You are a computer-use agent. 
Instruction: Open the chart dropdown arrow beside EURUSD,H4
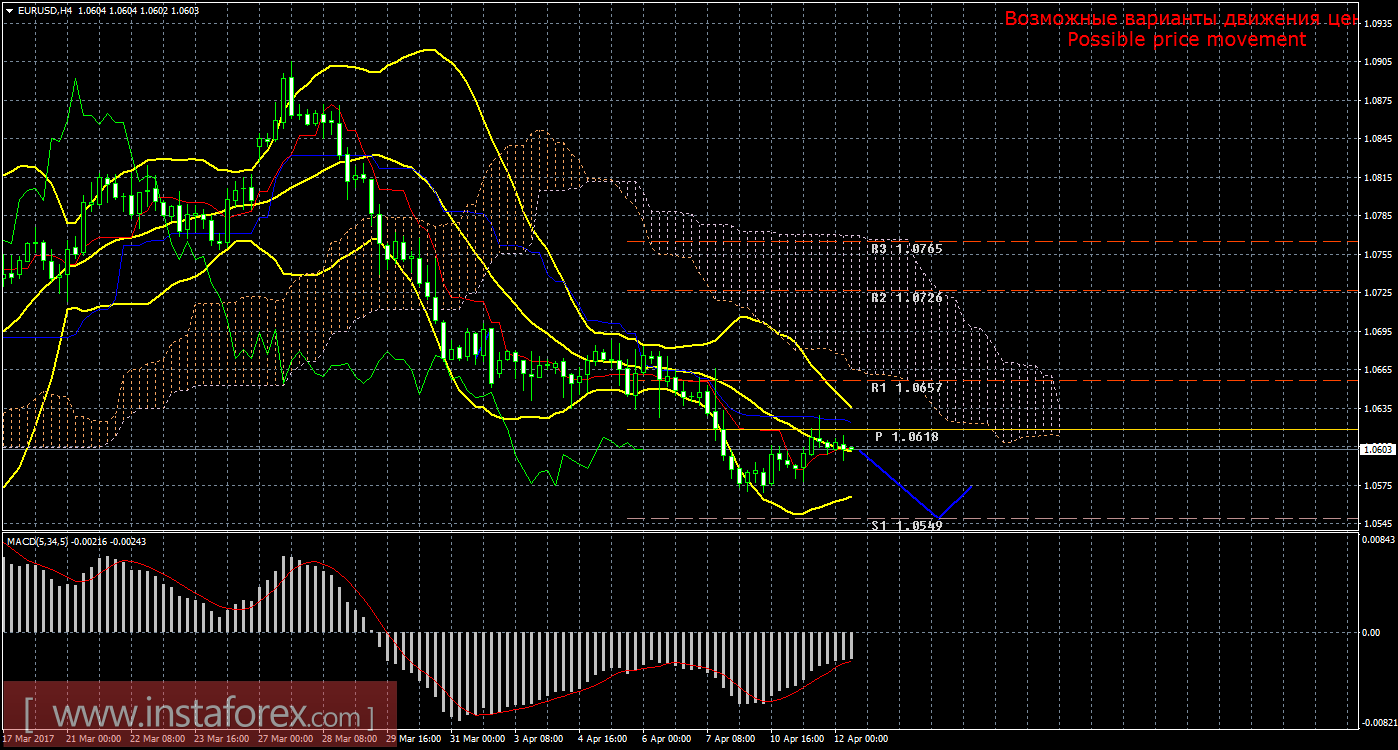[9, 10]
